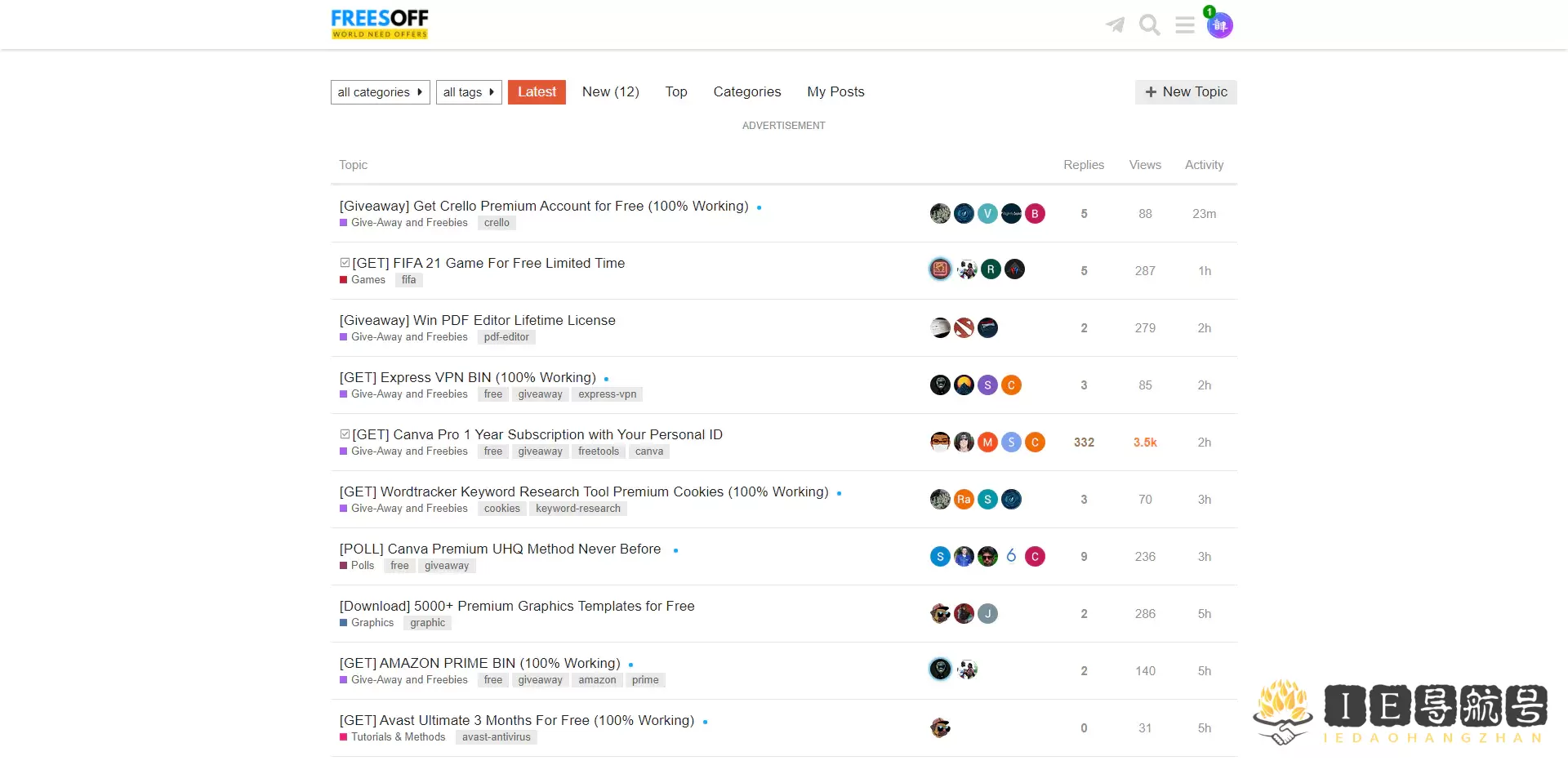Click first avatar in Canva Pro row
The width and height of the screenshot is (1568, 765).
click(x=940, y=443)
